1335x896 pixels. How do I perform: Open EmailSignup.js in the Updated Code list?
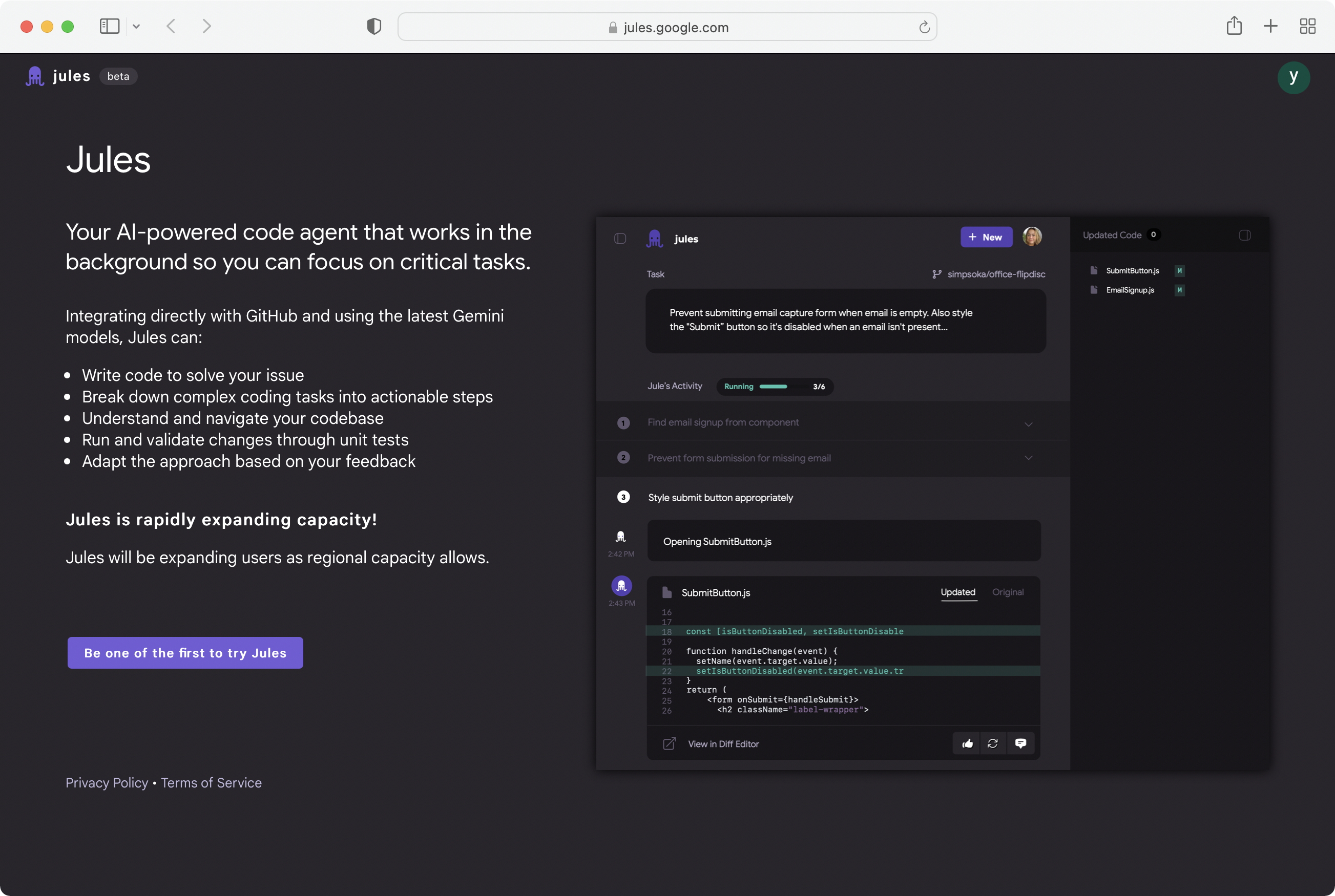(1130, 290)
